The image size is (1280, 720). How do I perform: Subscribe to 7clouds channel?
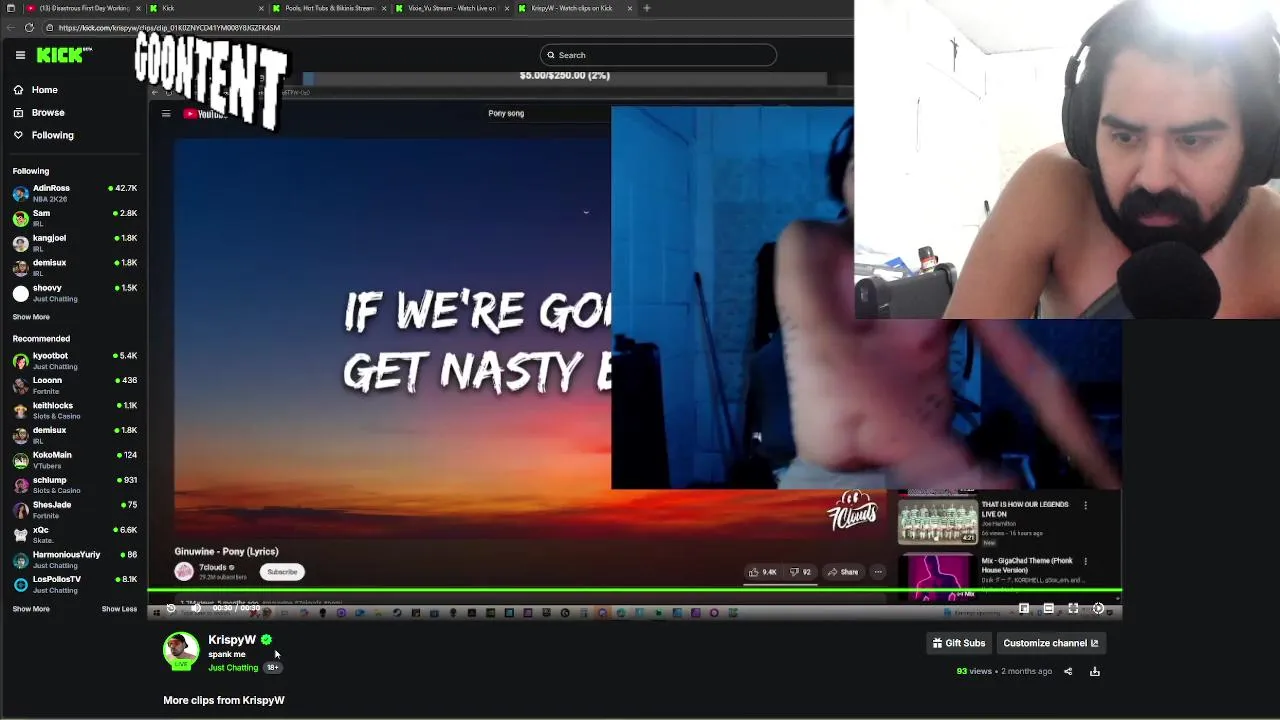[x=282, y=572]
